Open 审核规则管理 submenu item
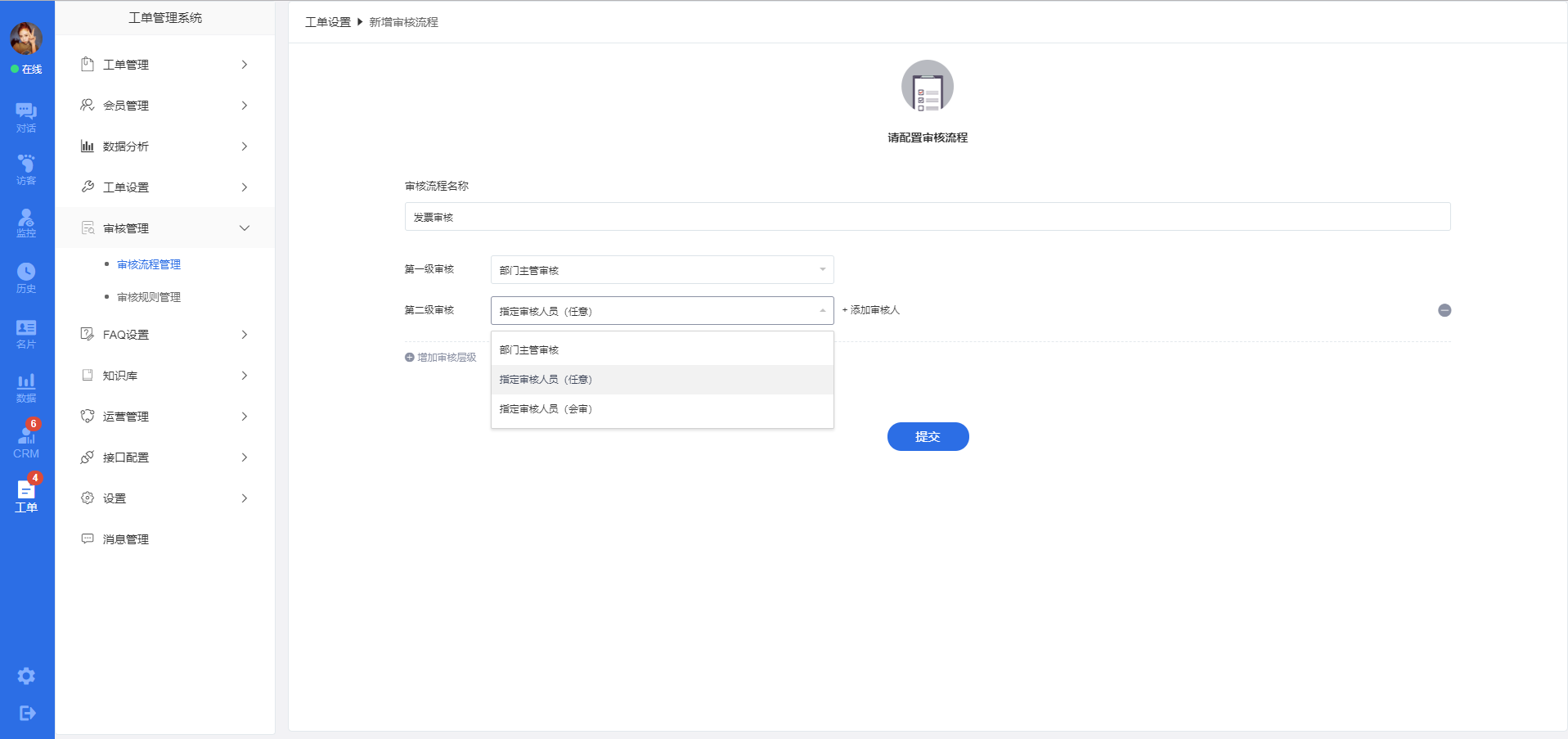The image size is (1568, 739). tap(149, 297)
